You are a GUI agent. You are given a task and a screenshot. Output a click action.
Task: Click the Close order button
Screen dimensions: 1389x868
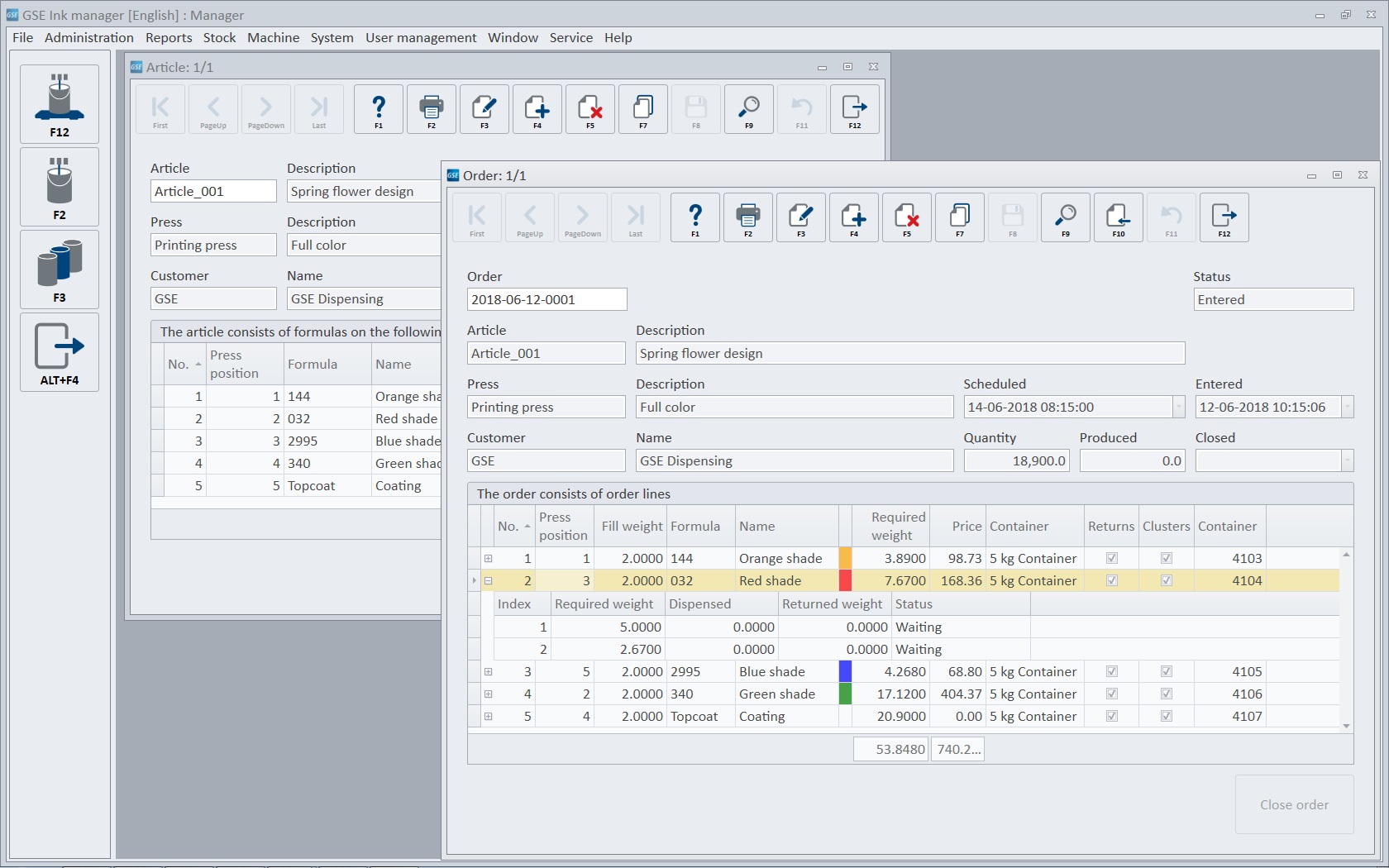coord(1293,804)
